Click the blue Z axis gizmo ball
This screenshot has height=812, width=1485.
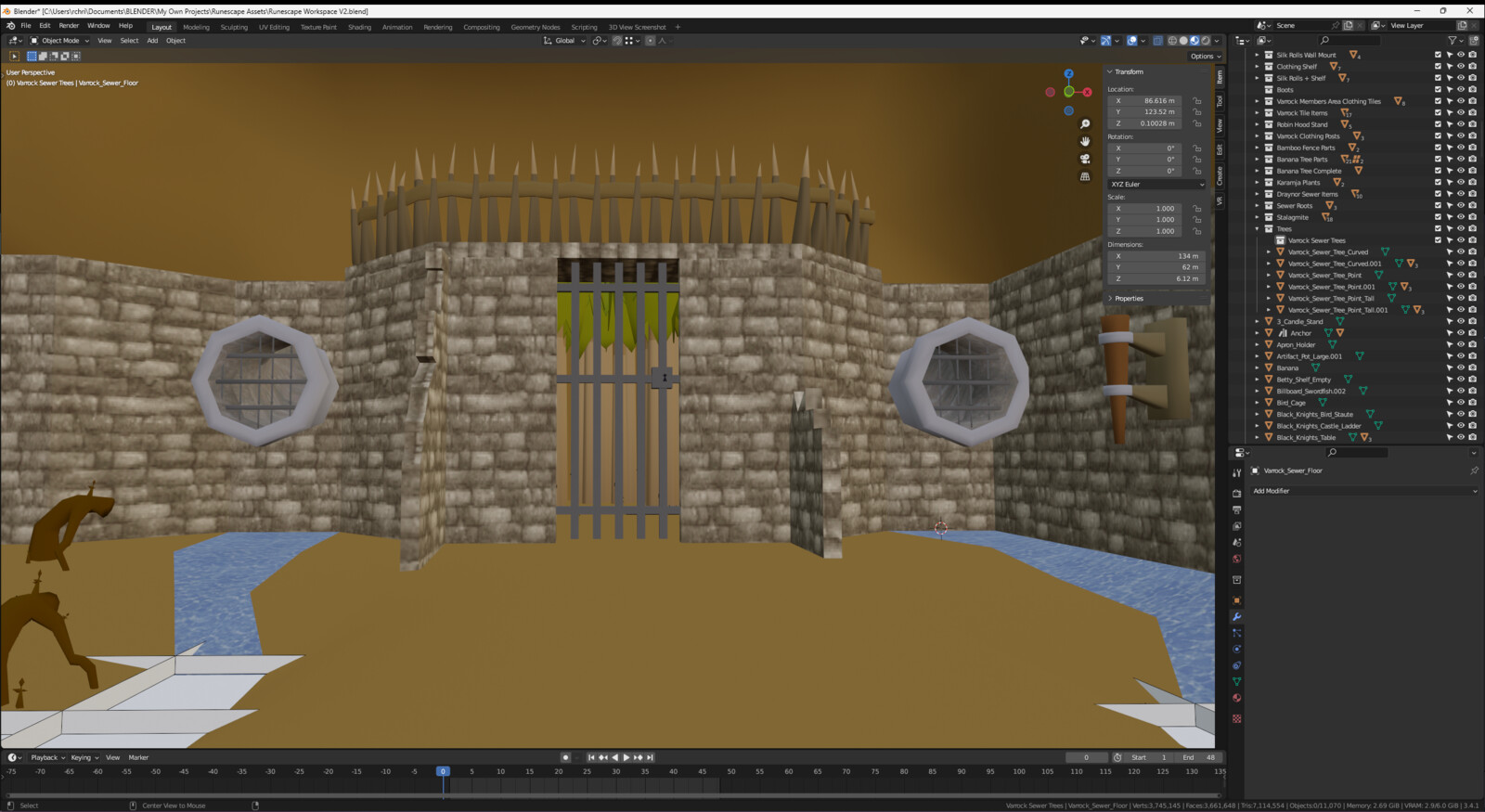click(1068, 73)
